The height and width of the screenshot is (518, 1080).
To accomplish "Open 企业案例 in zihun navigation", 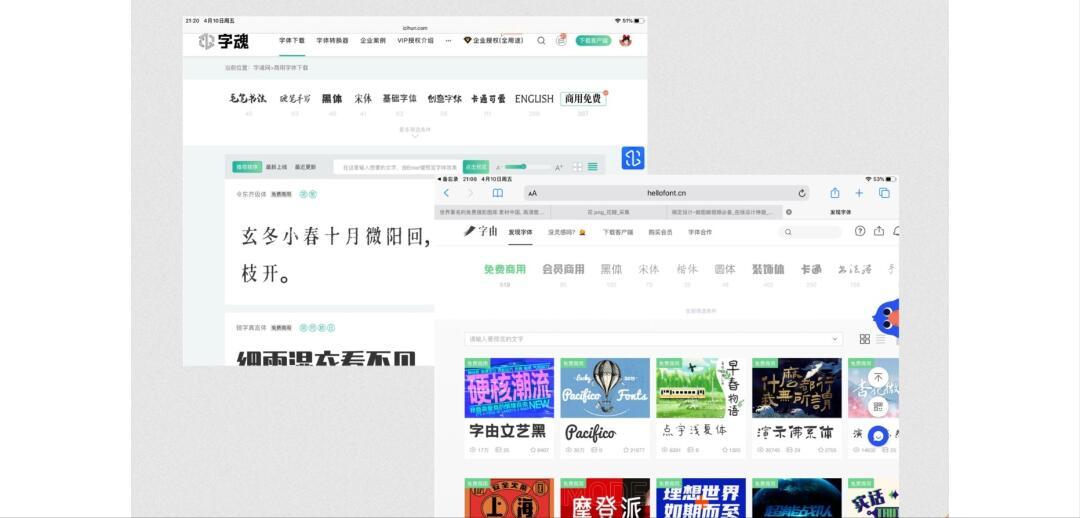I will [373, 41].
